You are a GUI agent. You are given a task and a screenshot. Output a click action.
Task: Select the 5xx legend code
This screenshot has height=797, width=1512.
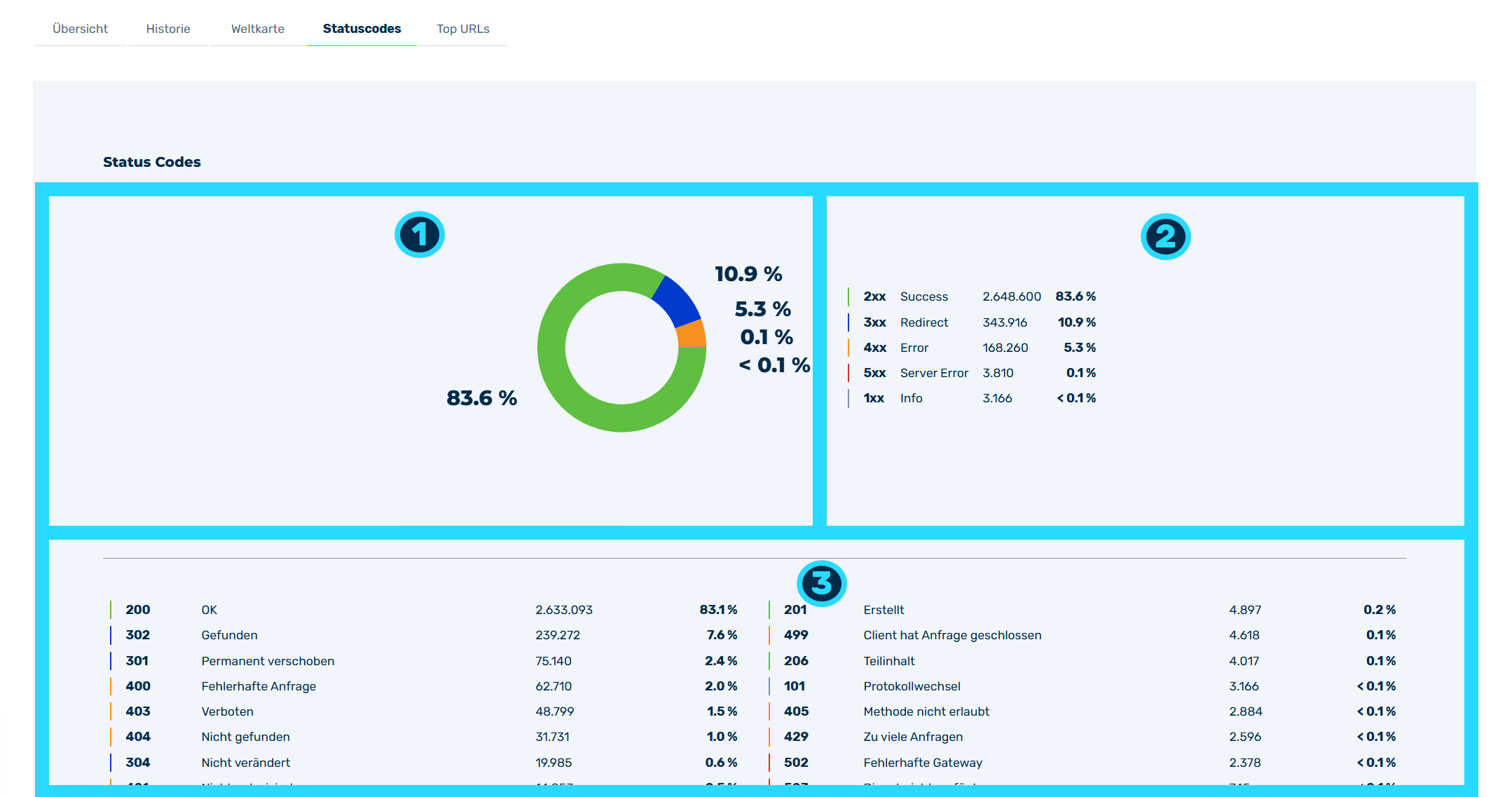pyautogui.click(x=874, y=373)
